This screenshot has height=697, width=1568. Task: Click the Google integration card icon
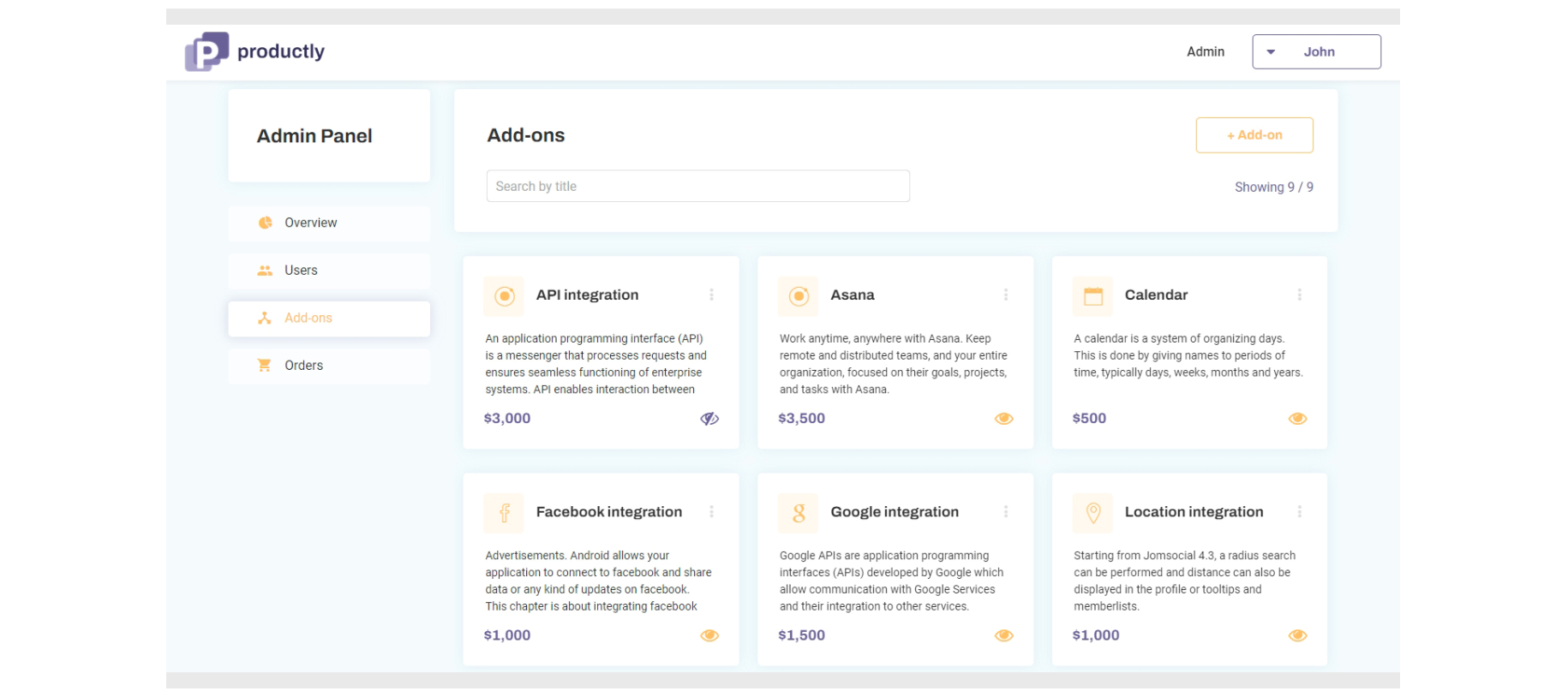coord(799,513)
